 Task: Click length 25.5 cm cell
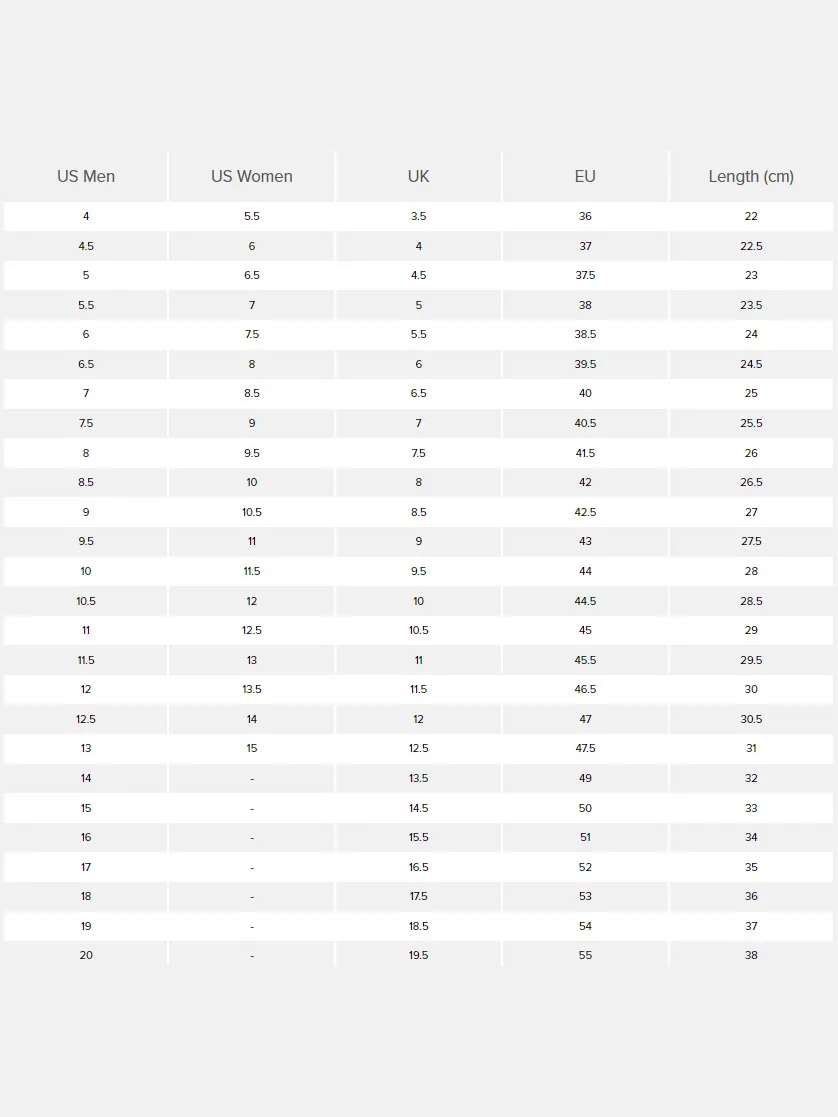(751, 423)
